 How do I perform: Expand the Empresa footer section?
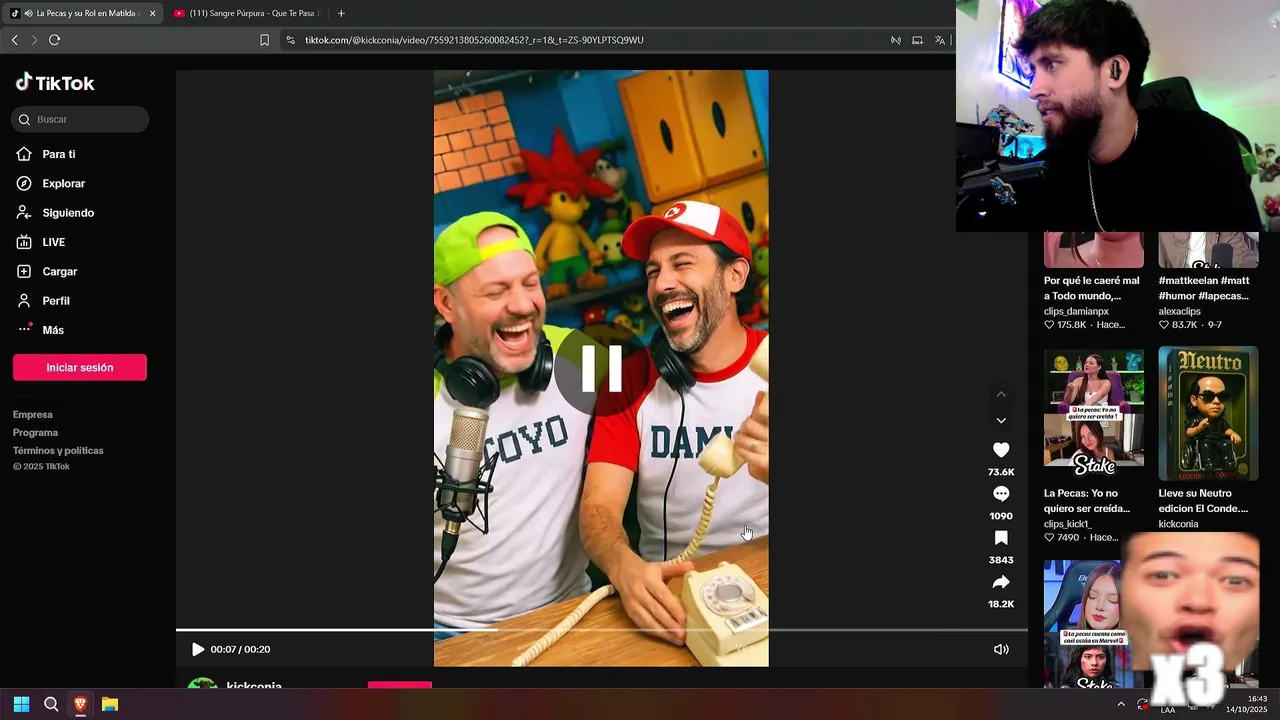pos(33,414)
